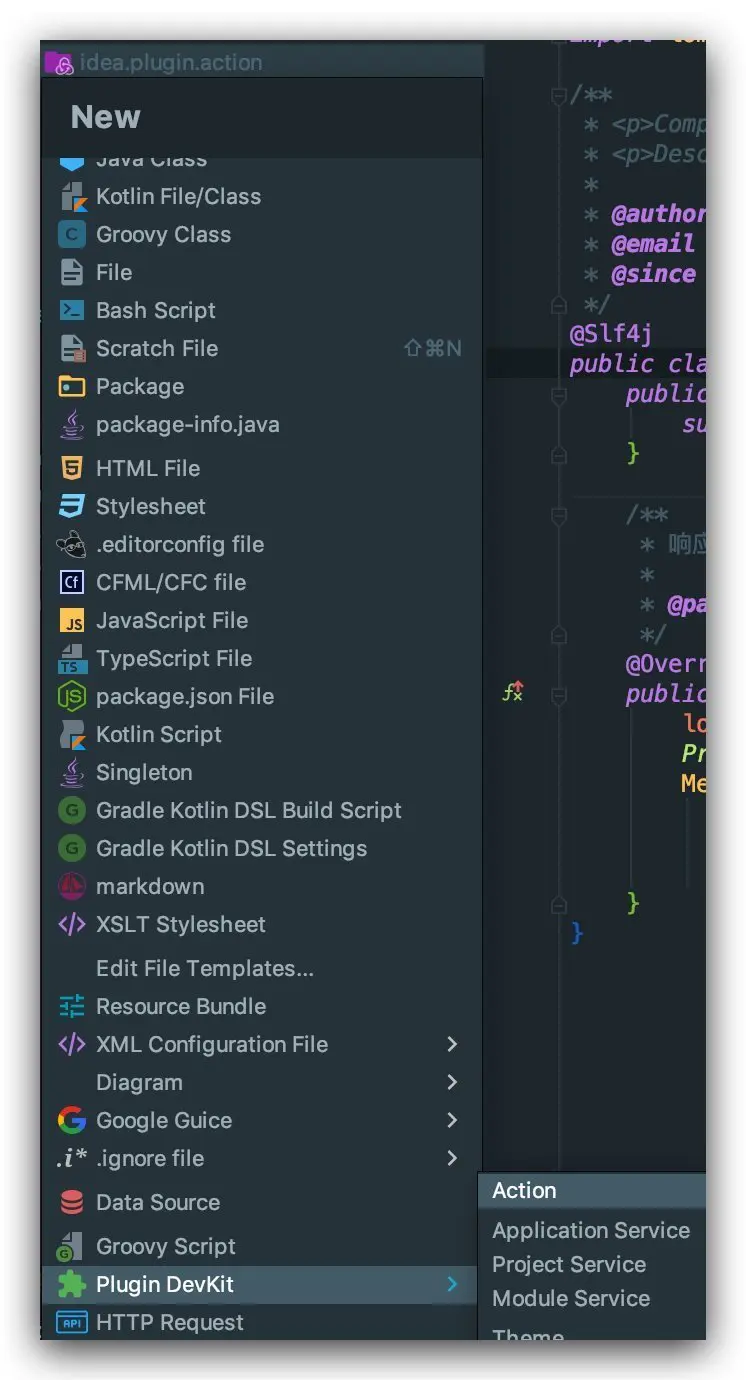Image resolution: width=746 pixels, height=1380 pixels.
Task: Select Application Service in the submenu
Action: [x=590, y=1231]
